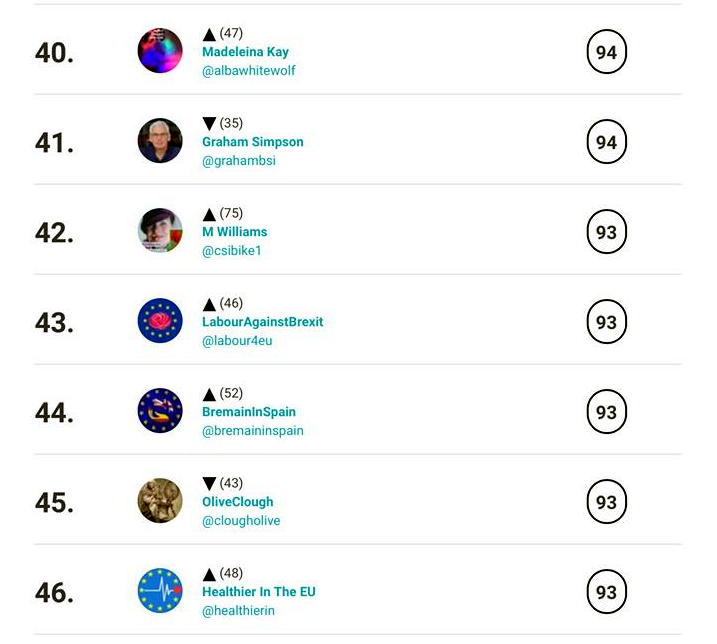Viewport: 717px width, 644px height.
Task: Open the M Williams avatar image
Action: pos(160,231)
